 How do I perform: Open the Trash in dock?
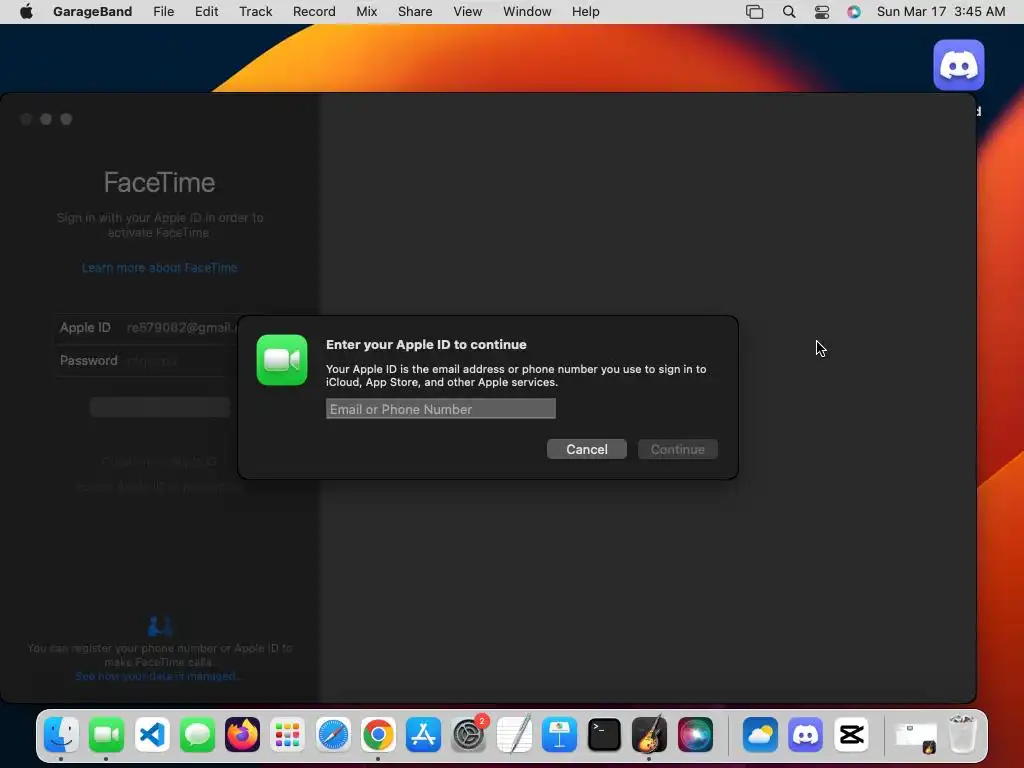pos(962,735)
